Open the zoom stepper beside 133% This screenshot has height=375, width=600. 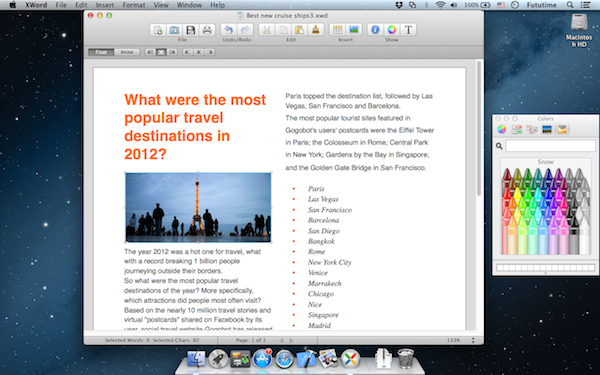coord(473,340)
